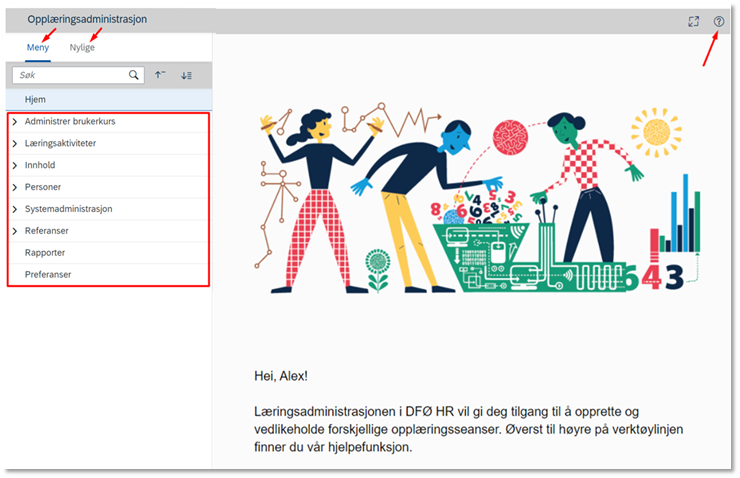
Task: Expand the Systemadministrasjon chevron
Action: click(x=15, y=209)
